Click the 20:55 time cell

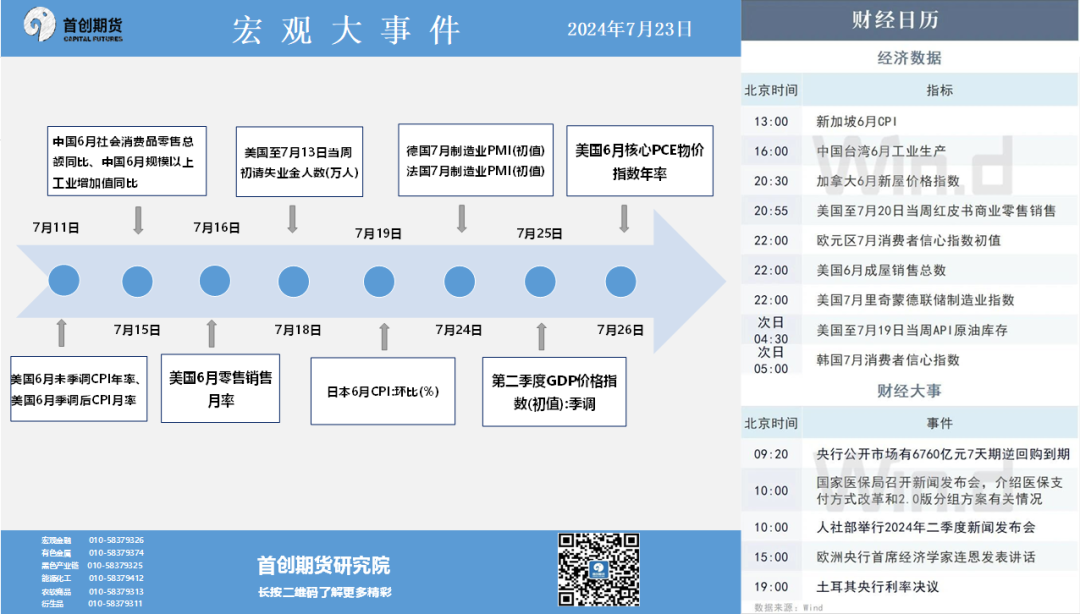771,210
